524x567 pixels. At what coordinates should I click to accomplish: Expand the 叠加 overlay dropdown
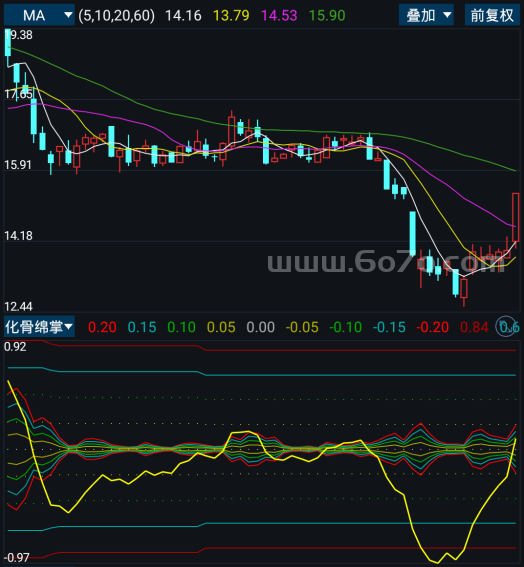coord(426,15)
